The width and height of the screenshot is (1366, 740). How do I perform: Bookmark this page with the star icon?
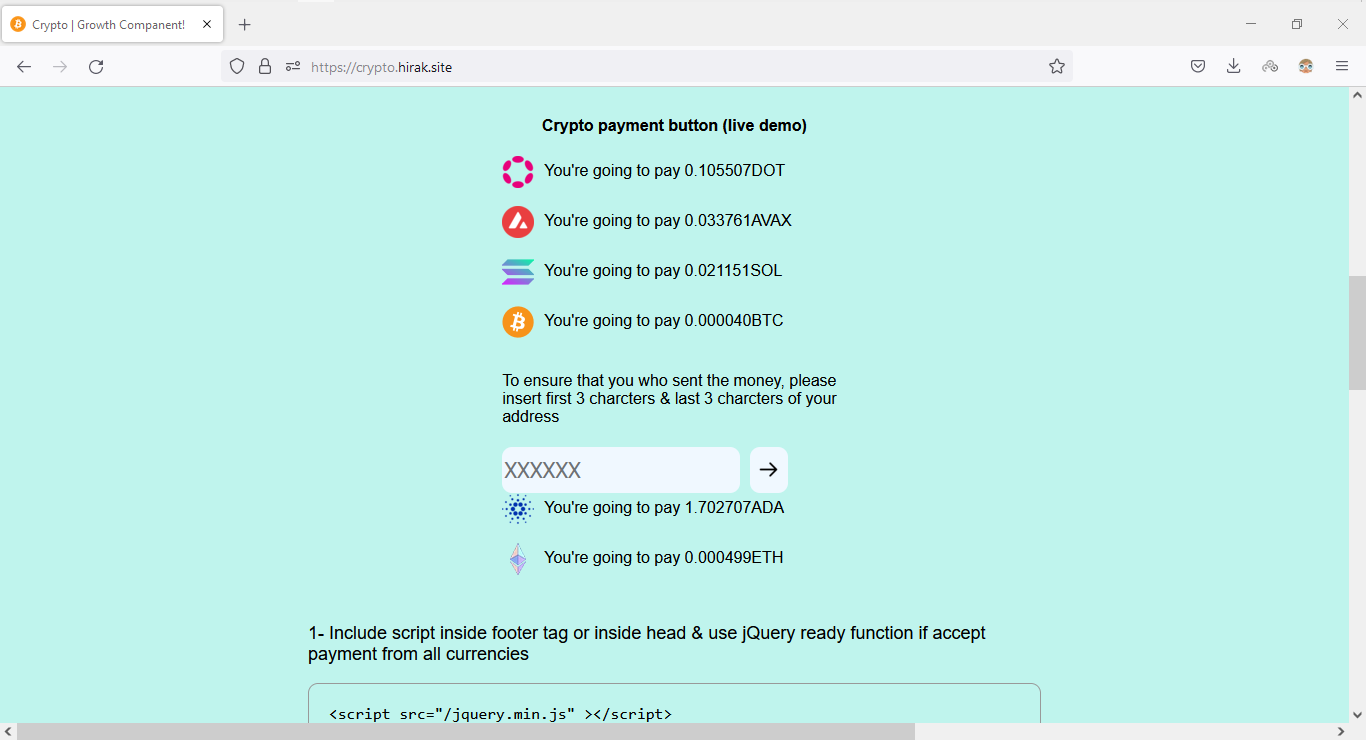click(1057, 67)
